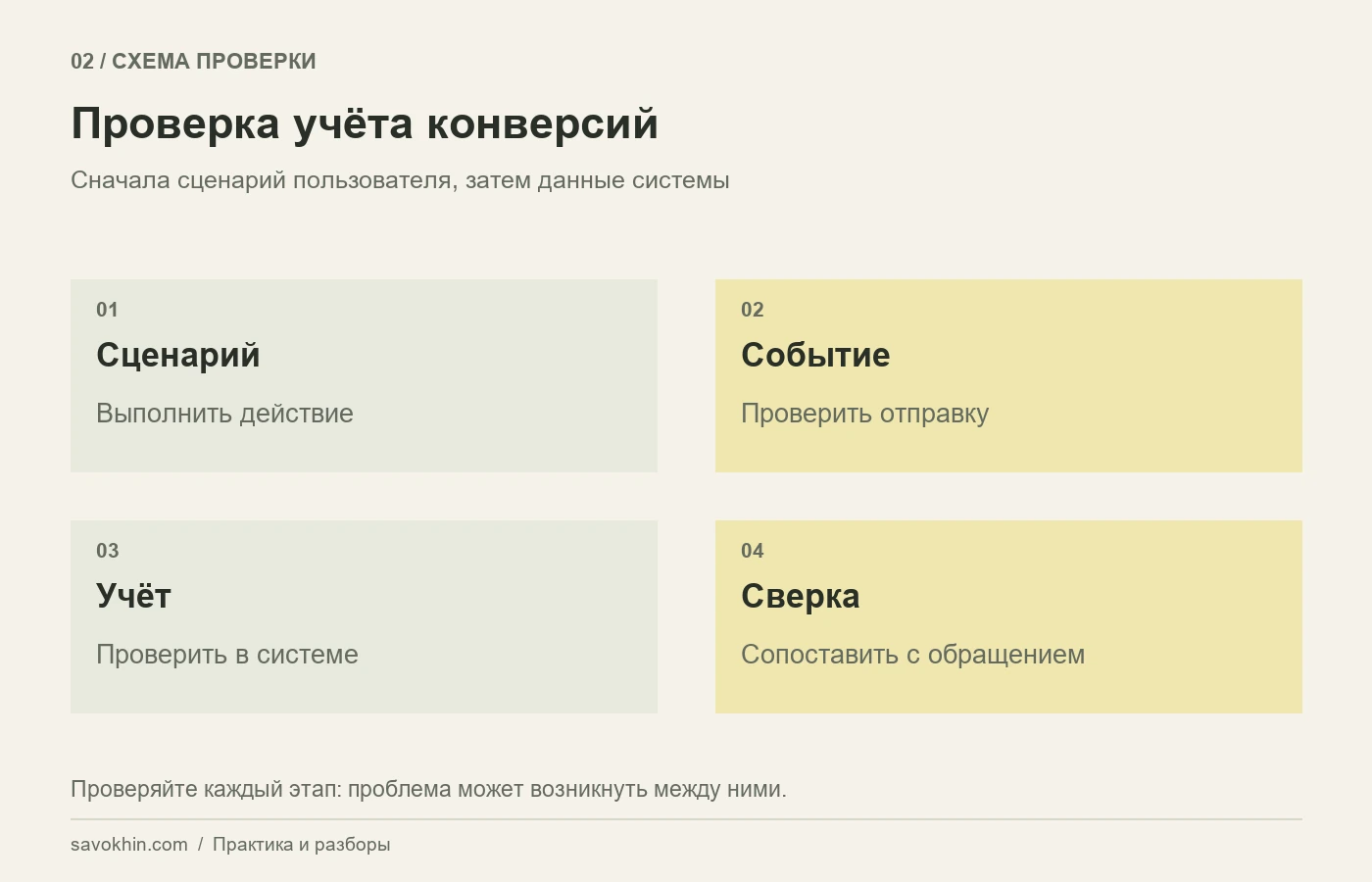
Task: Click the text "Проверить отправку"
Action: (864, 414)
